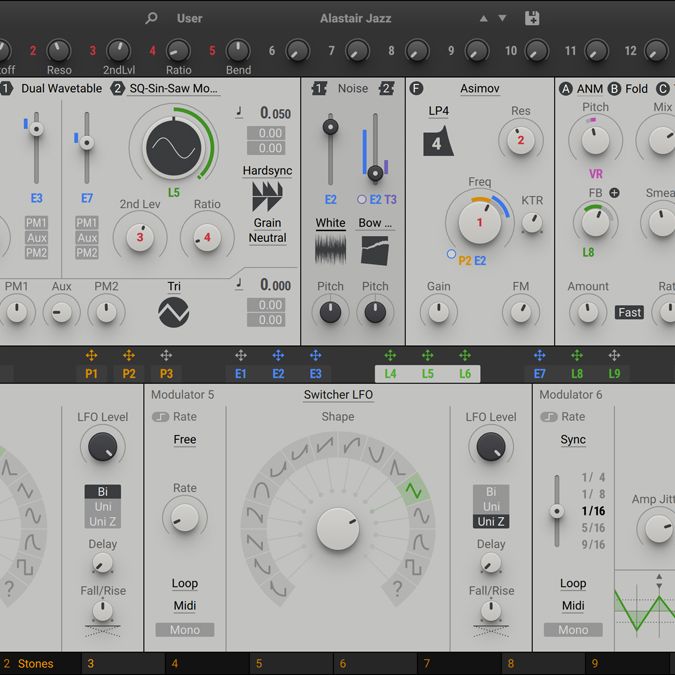Click the drag handle above P2

[x=129, y=355]
